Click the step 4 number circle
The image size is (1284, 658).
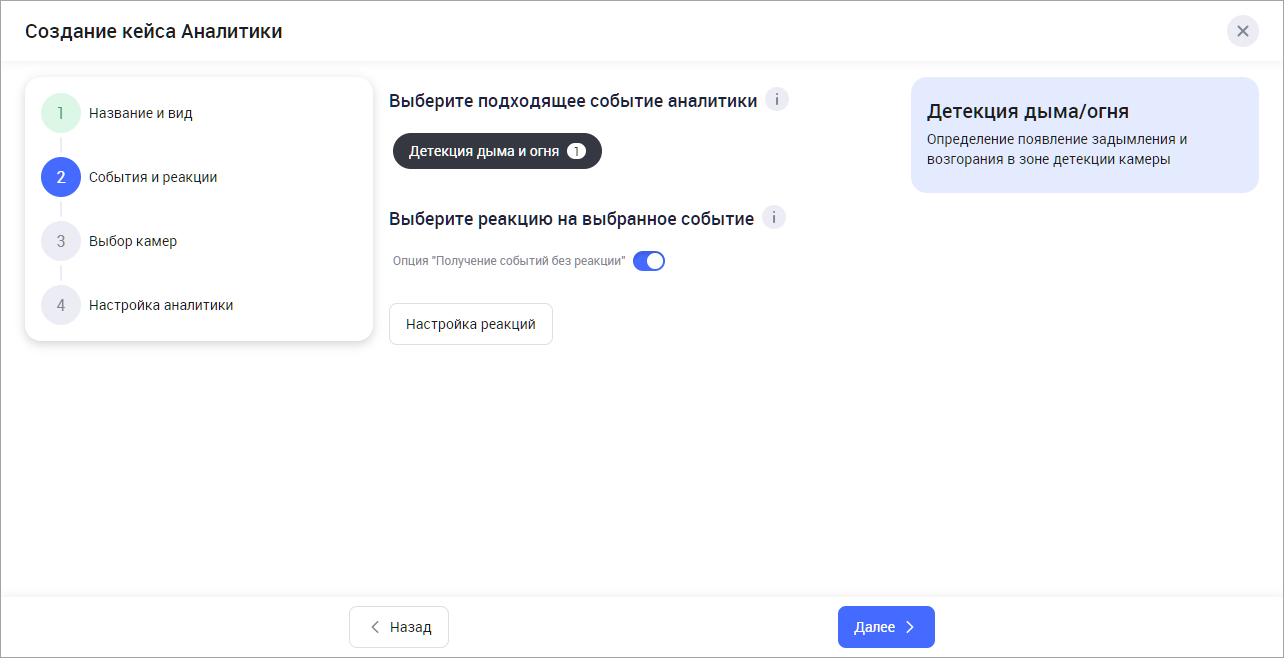tap(61, 305)
